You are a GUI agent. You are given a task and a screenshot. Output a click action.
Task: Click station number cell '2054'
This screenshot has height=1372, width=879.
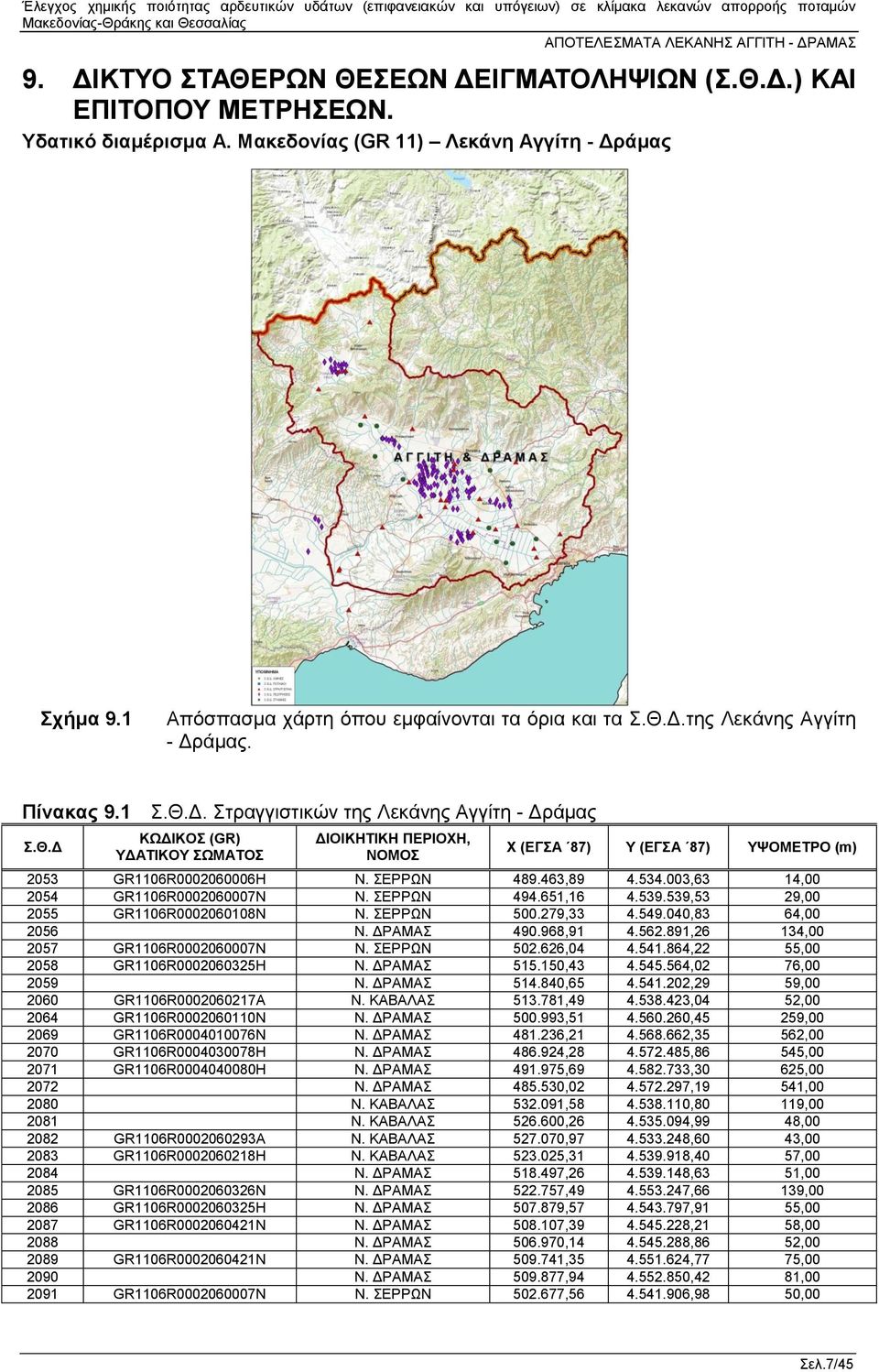[42, 897]
